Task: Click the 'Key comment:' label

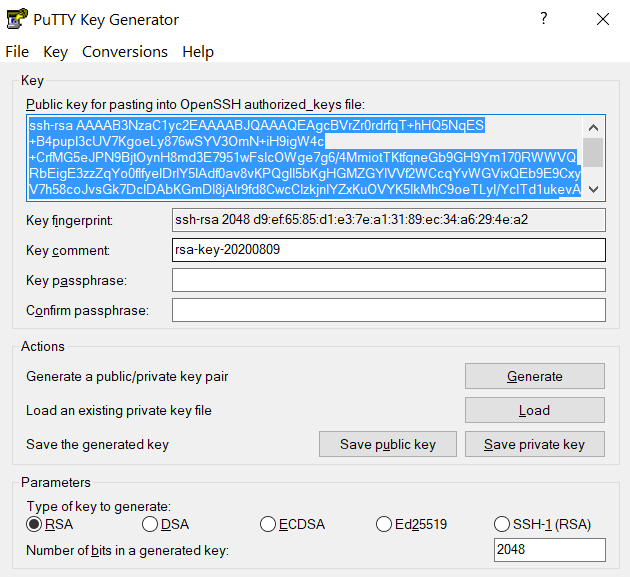Action: click(x=68, y=250)
